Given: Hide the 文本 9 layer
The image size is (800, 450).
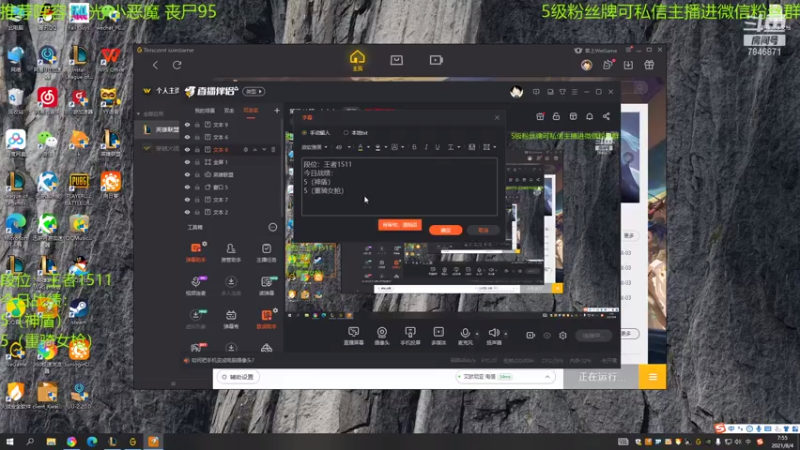Looking at the screenshot, I should click(187, 124).
